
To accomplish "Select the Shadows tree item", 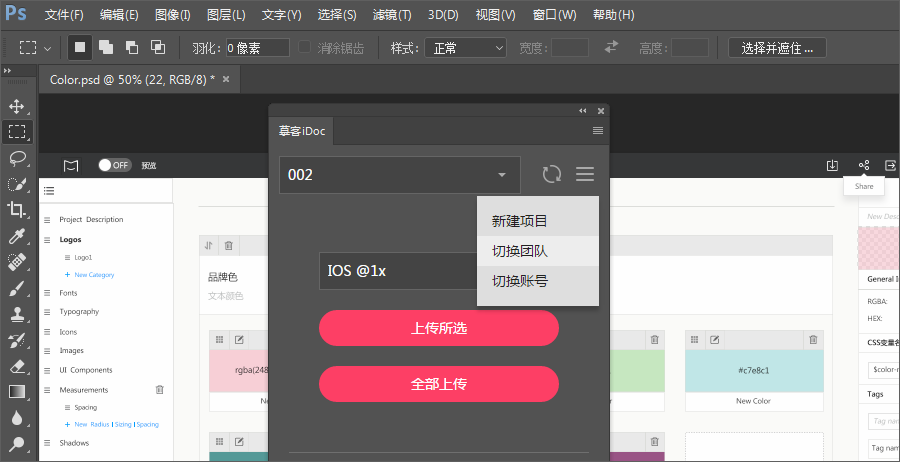I will tap(74, 443).
